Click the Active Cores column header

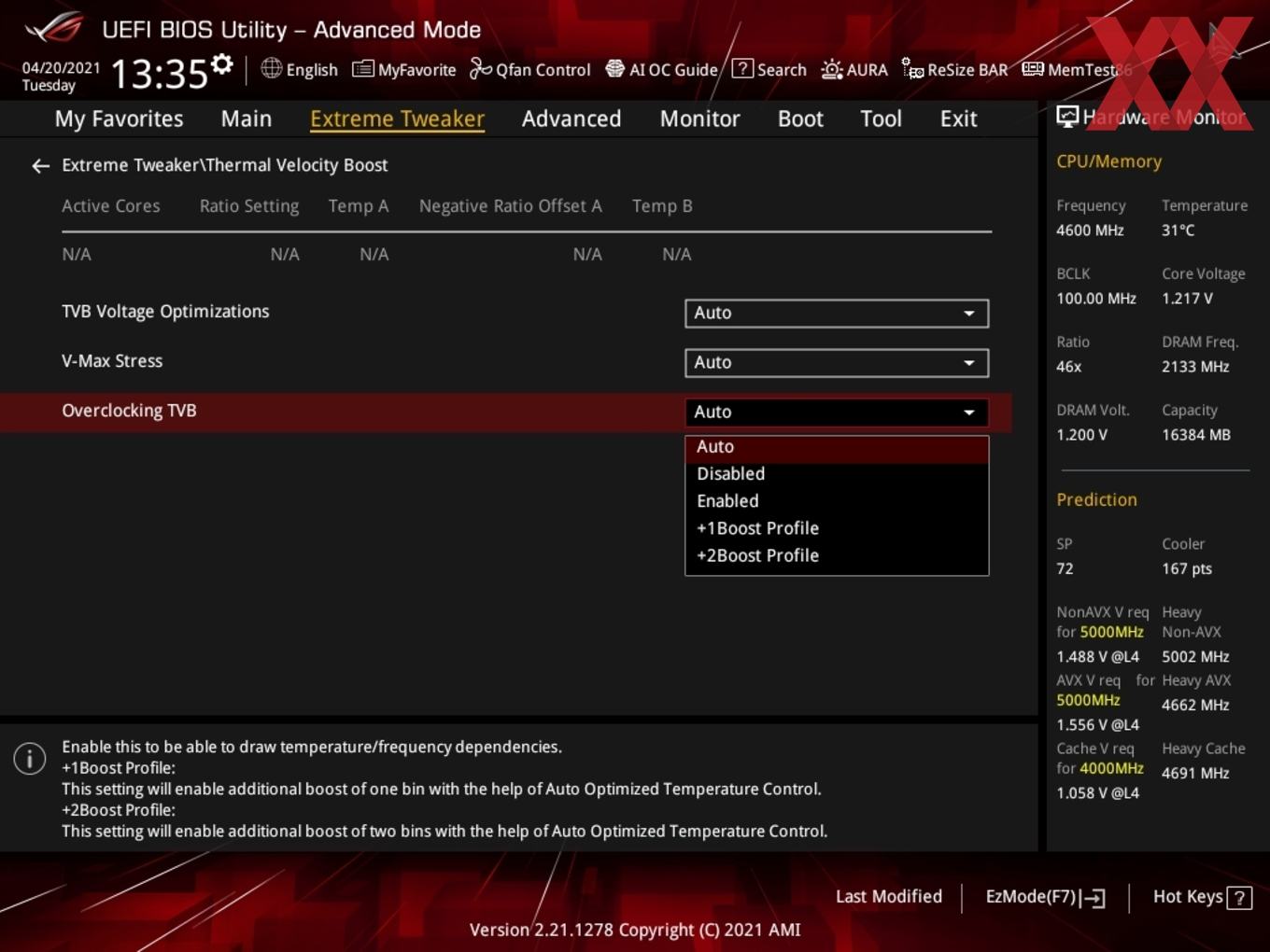click(x=111, y=206)
